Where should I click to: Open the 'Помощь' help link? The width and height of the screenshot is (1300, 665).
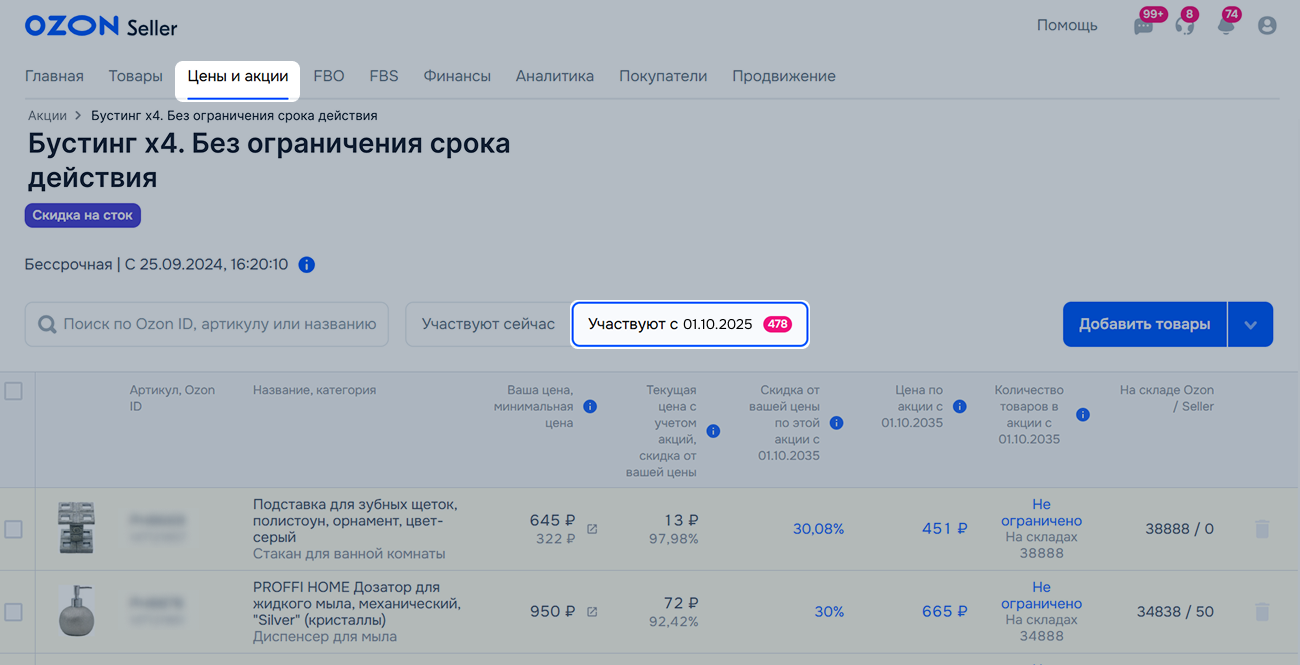coord(1066,26)
